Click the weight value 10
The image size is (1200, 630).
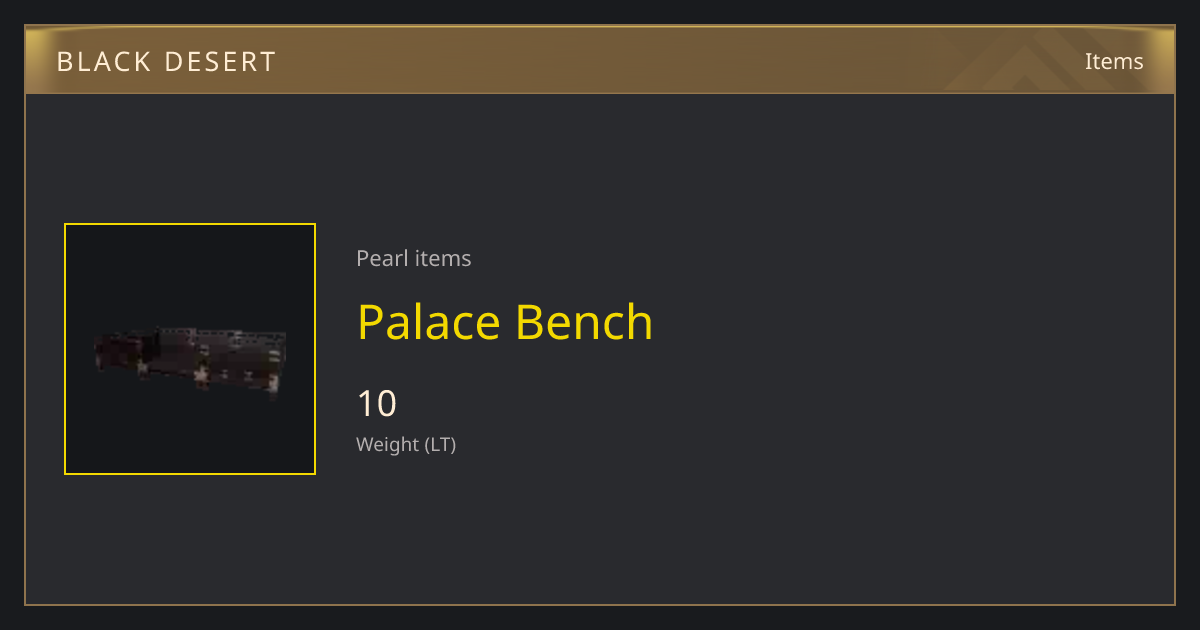click(377, 404)
